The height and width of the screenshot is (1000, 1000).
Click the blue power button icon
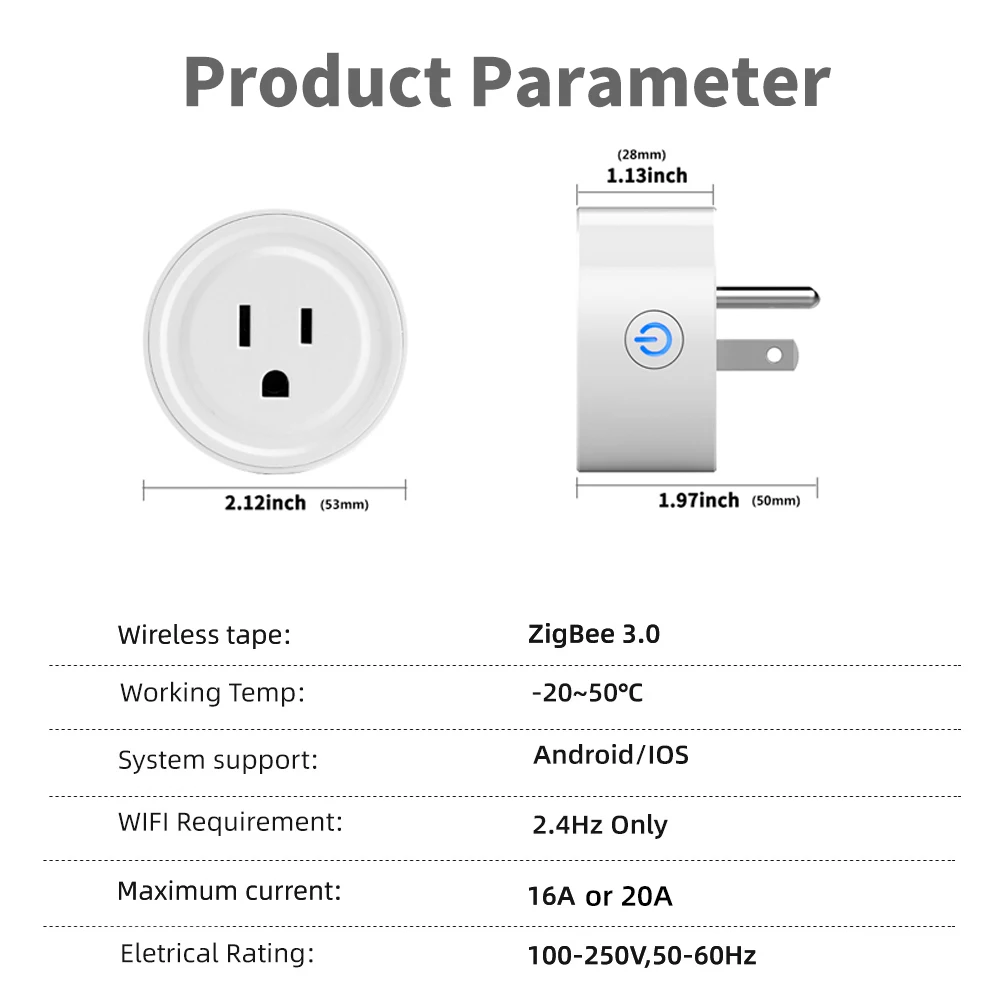point(654,339)
